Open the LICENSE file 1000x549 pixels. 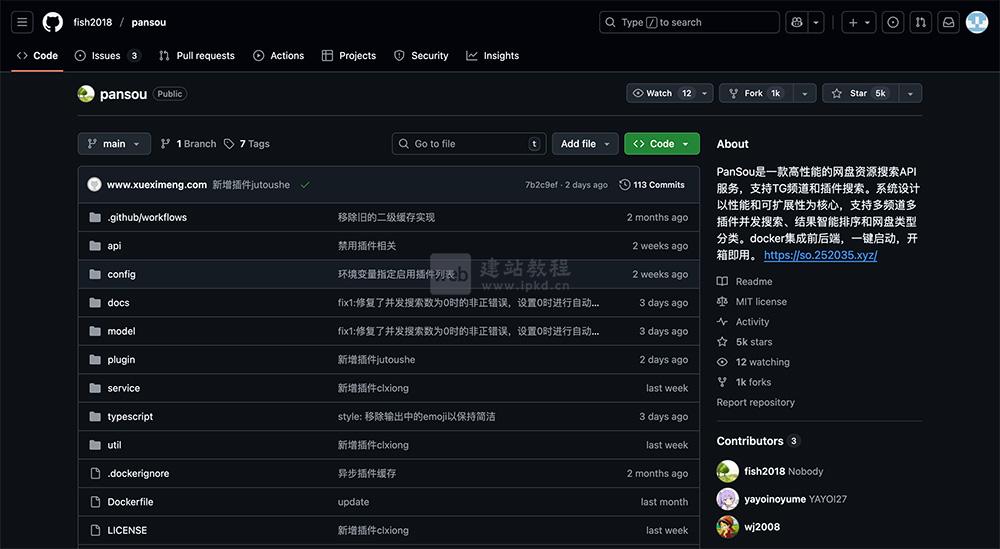[x=127, y=531]
